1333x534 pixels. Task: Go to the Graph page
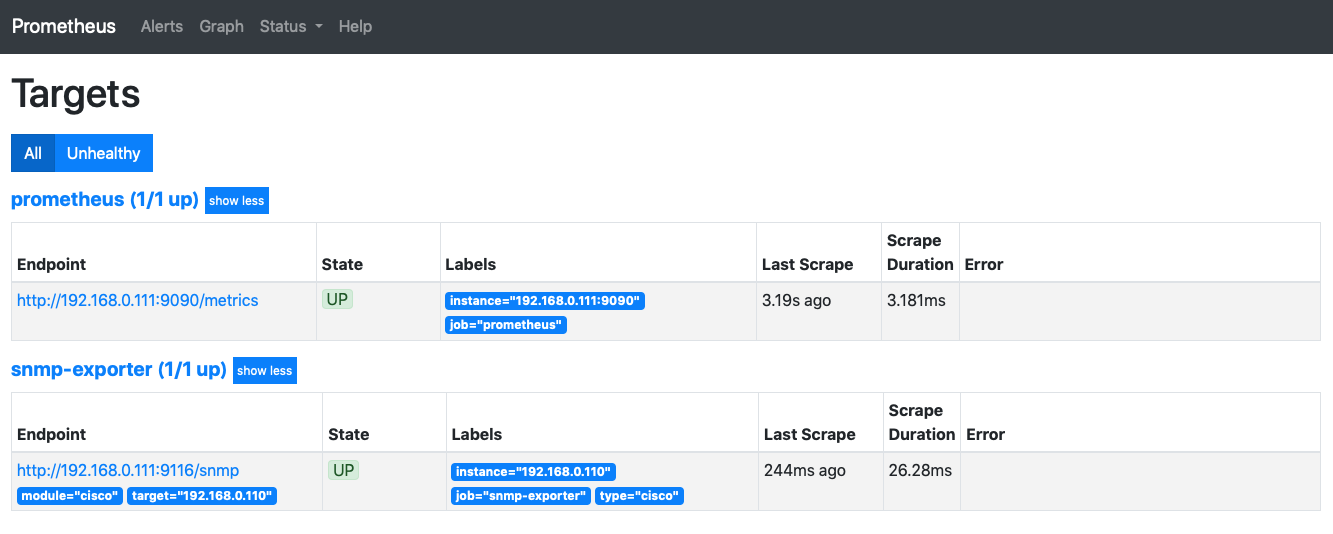(221, 26)
